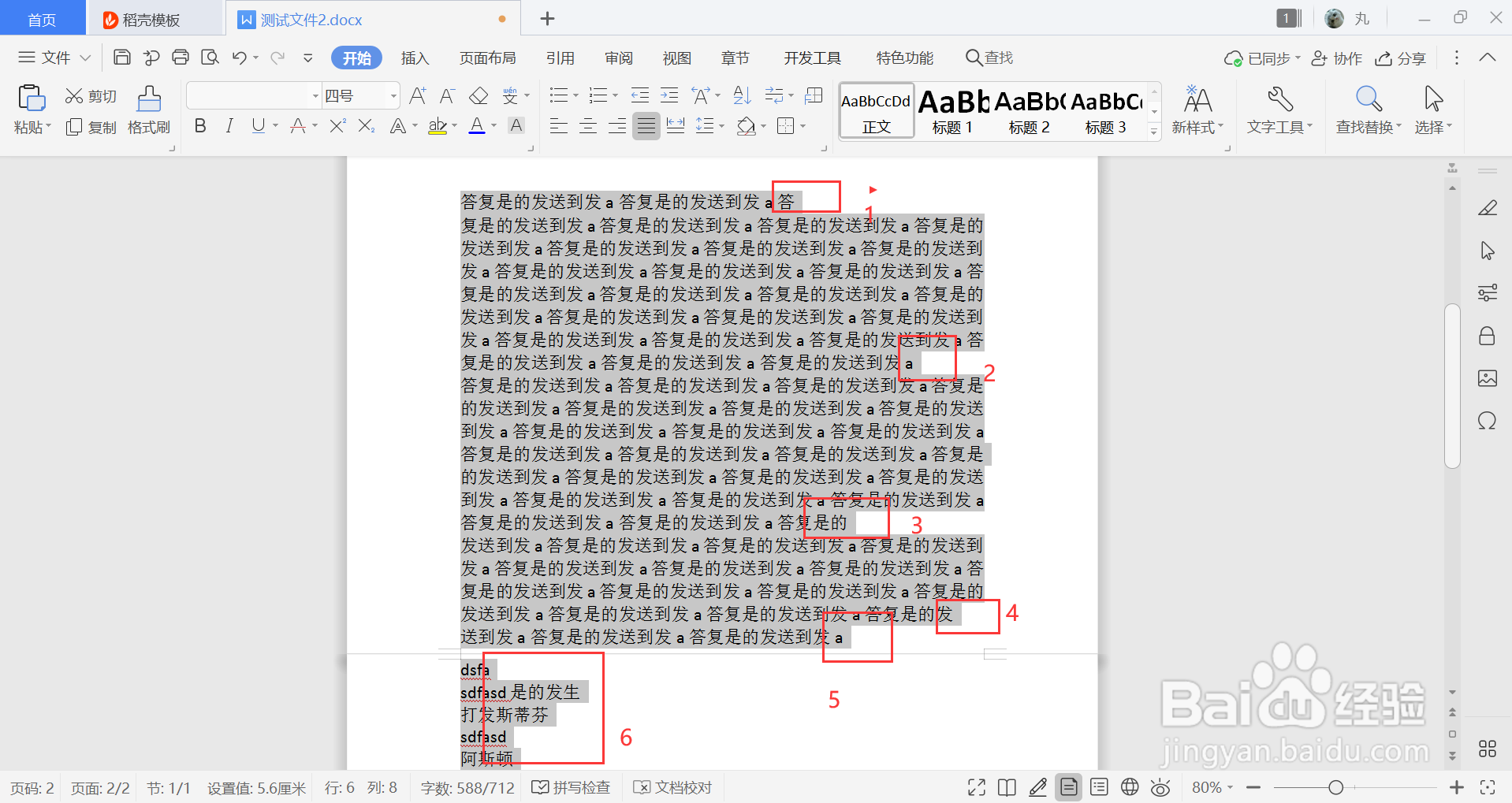Toggle strikethrough text formatting
1512x803 pixels.
298,125
